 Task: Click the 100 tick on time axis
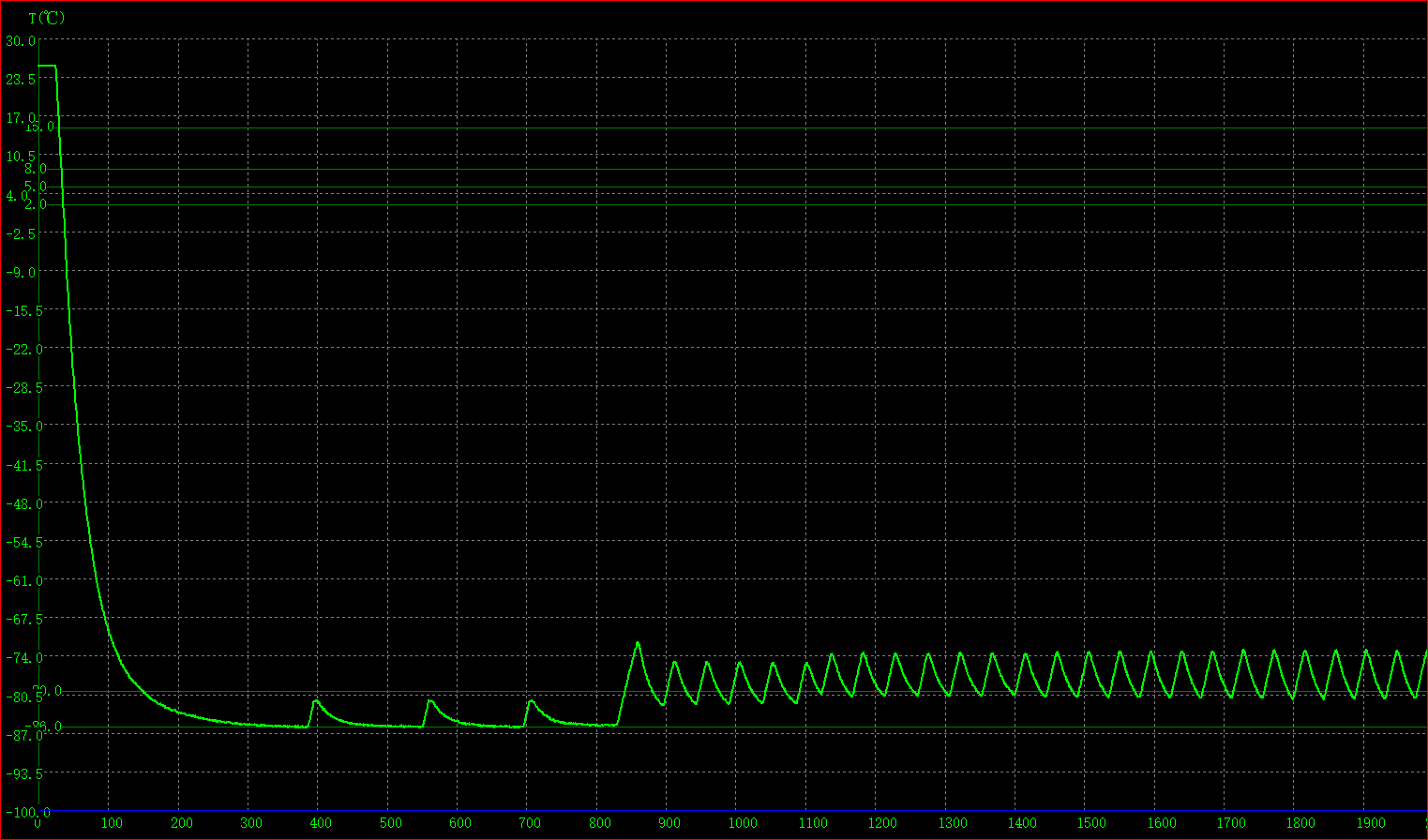pyautogui.click(x=111, y=823)
